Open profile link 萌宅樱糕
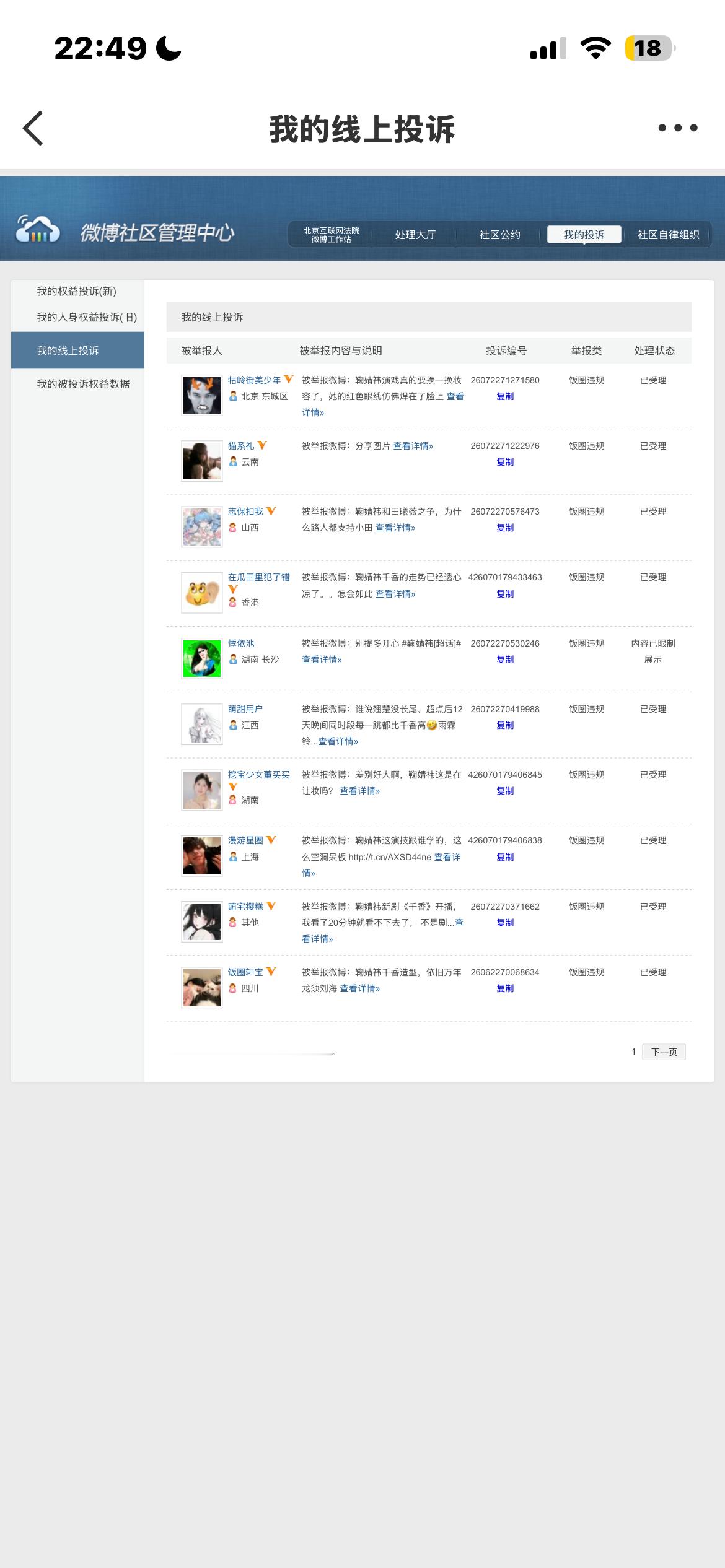 pos(245,907)
